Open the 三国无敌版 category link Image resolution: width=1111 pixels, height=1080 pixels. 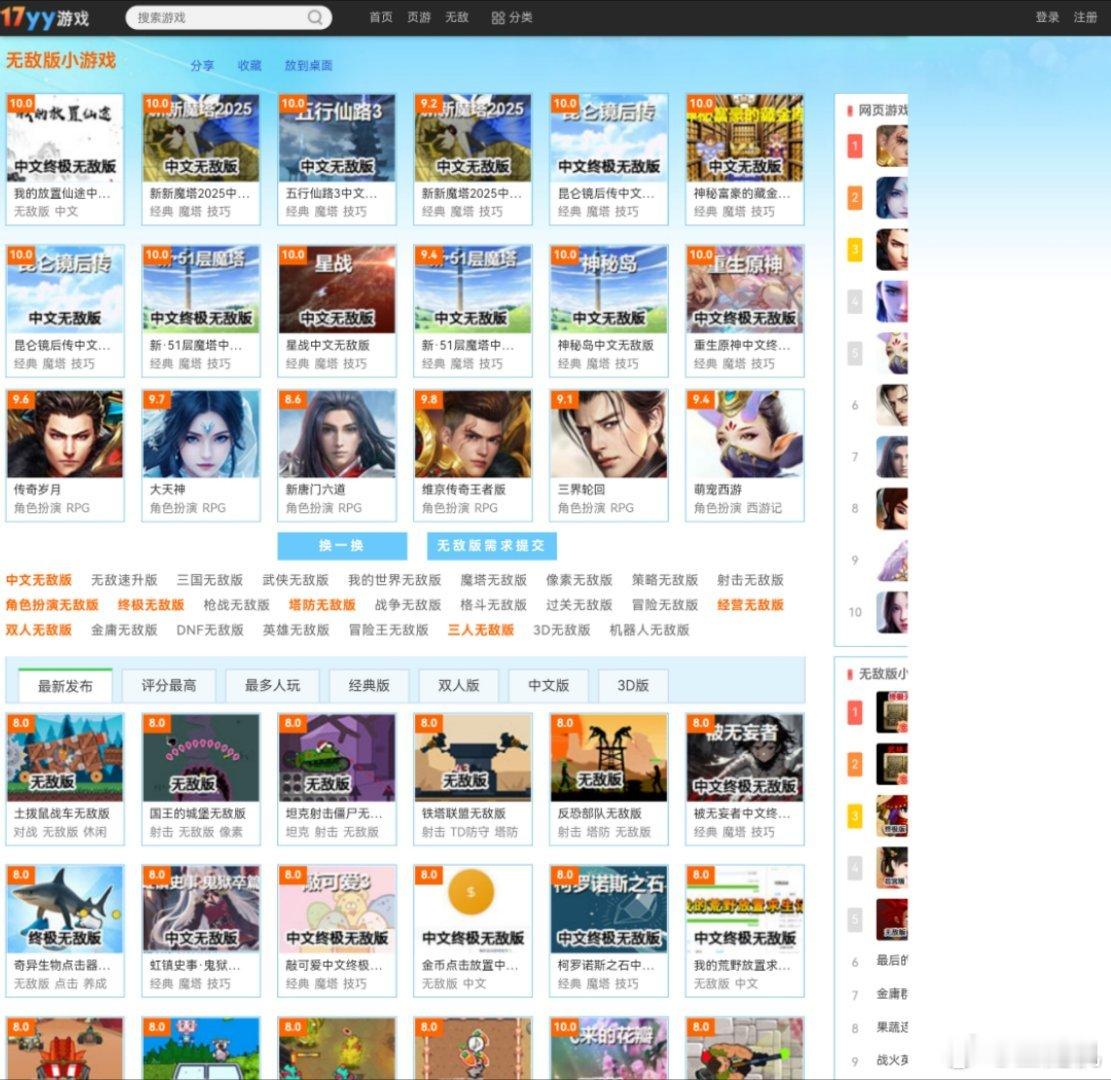[x=210, y=580]
